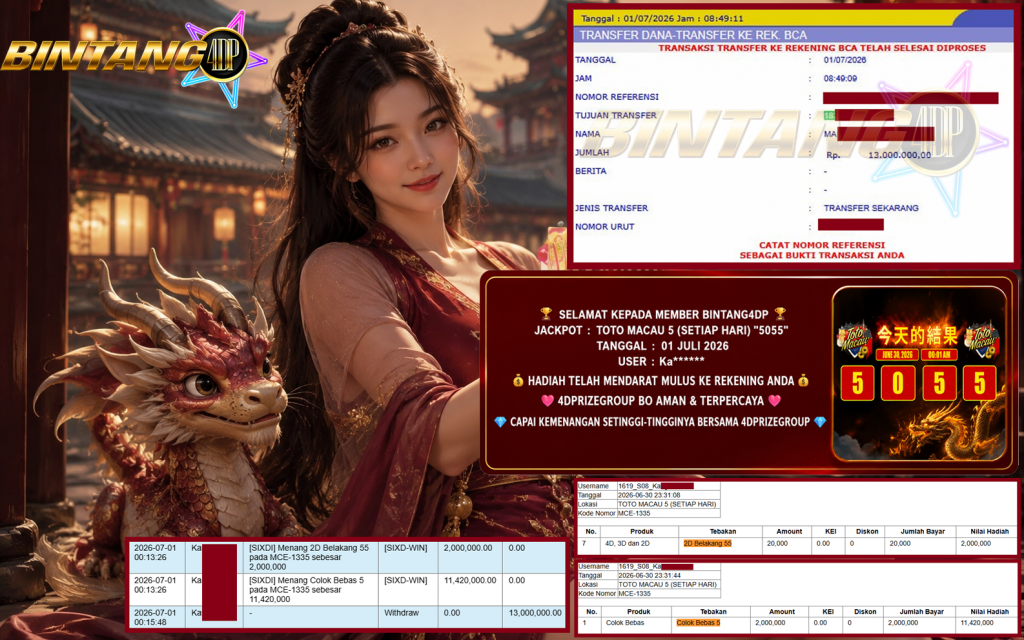Image resolution: width=1024 pixels, height=640 pixels.
Task: Click the diamond icon after BERSAMA 4DPRIZEGROUP
Action: tap(820, 422)
